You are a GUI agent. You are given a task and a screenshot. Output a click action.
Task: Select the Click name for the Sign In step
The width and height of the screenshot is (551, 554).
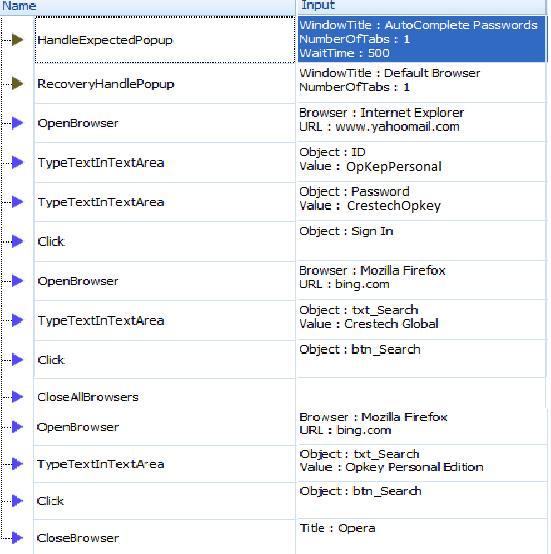click(165, 241)
